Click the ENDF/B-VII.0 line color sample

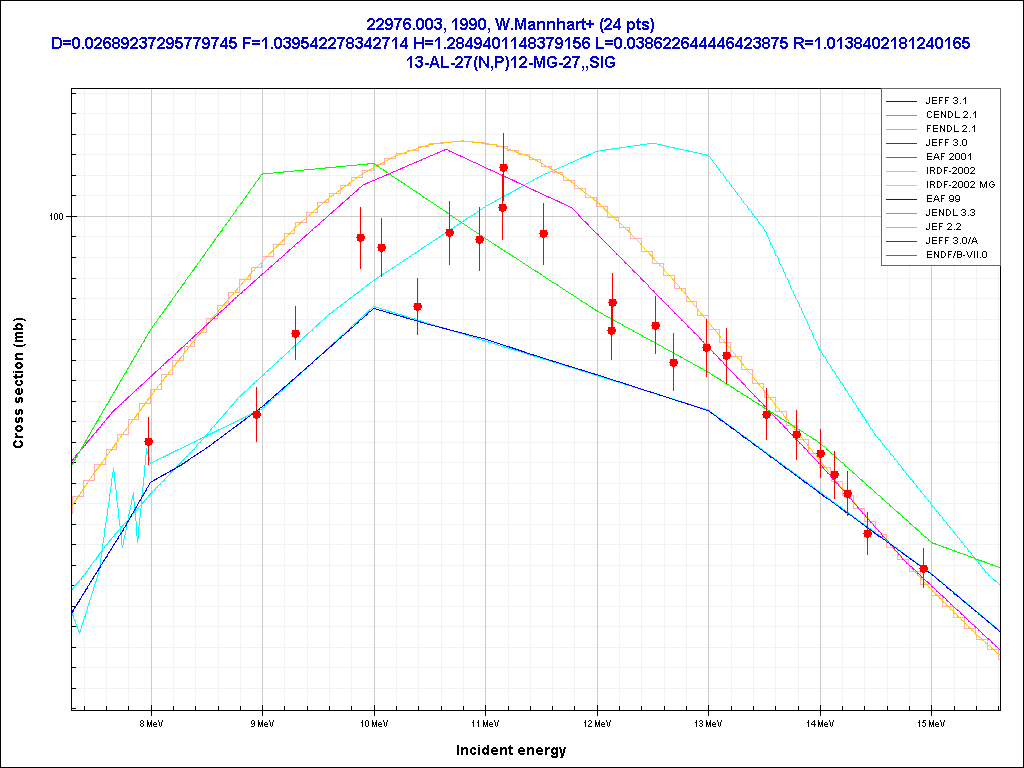pos(902,255)
